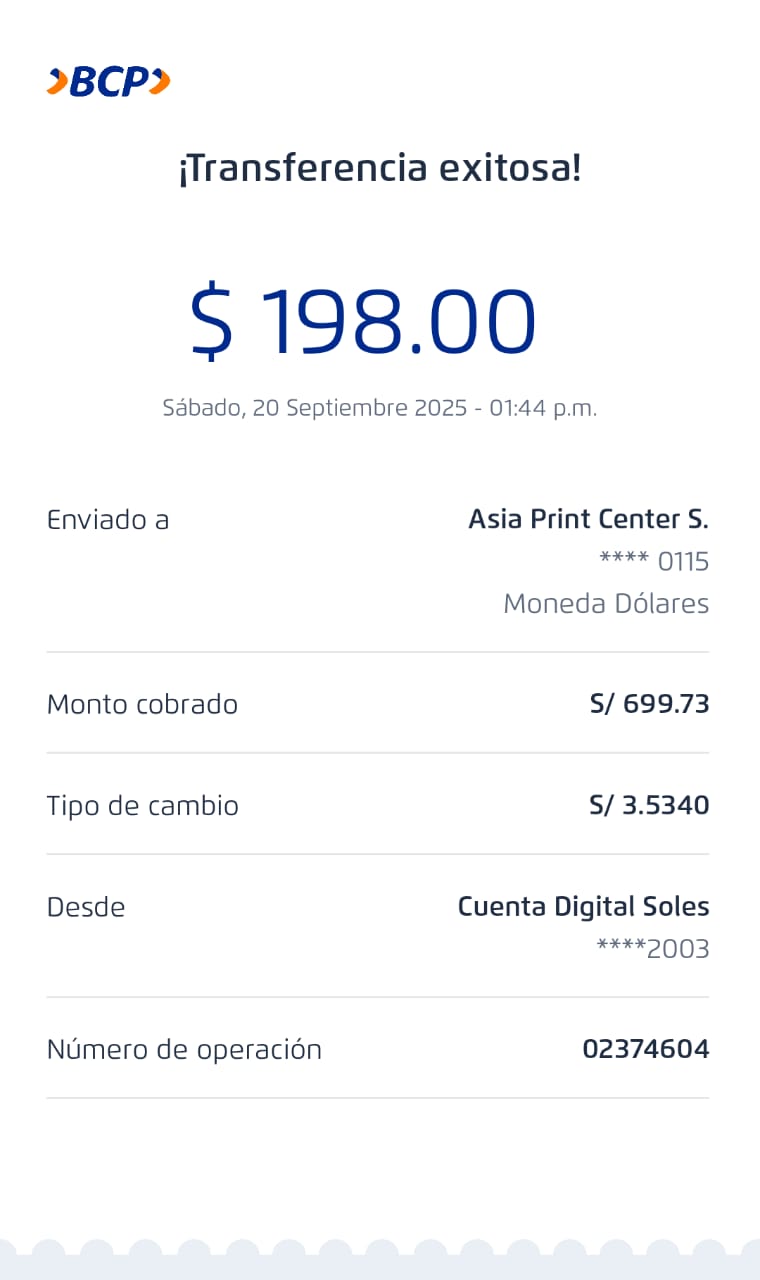Click the "Desde" label
This screenshot has width=760, height=1280.
[86, 908]
